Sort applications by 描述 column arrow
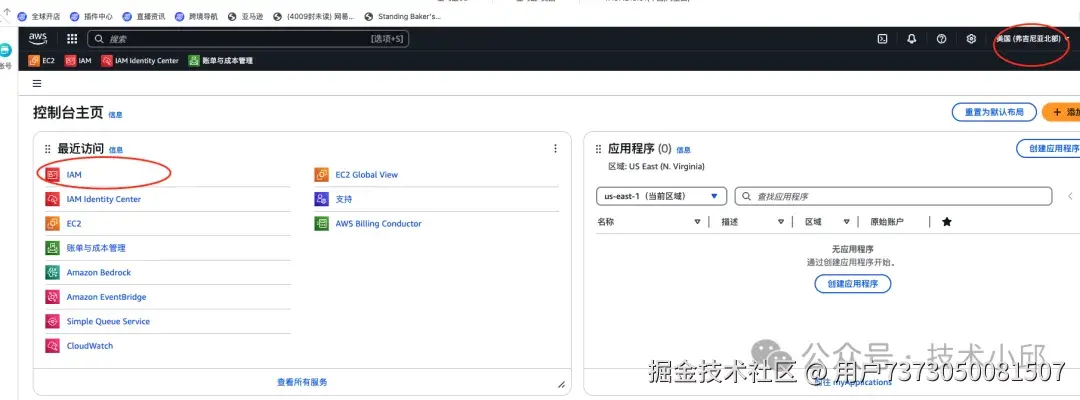 [780, 222]
